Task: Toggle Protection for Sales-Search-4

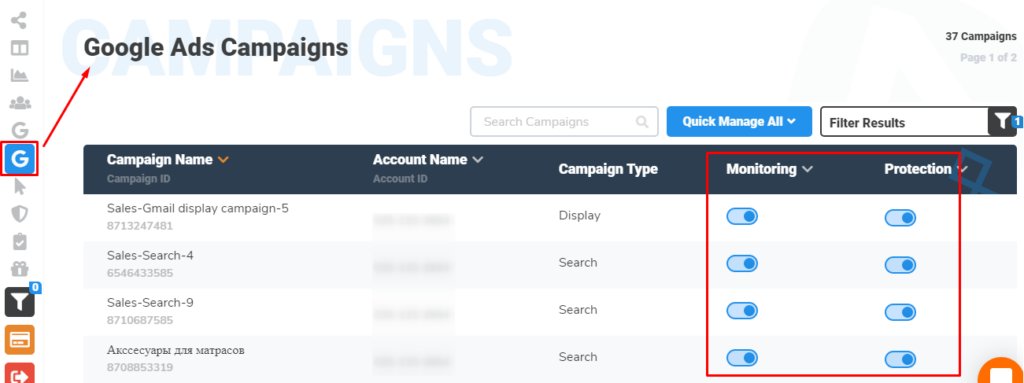Action: pos(900,265)
